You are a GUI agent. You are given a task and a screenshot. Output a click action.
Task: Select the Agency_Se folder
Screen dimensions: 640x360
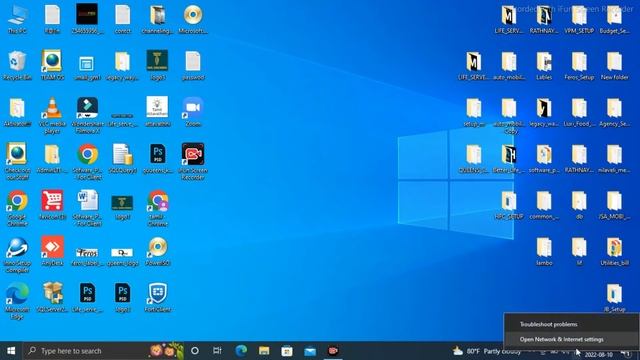(x=614, y=112)
